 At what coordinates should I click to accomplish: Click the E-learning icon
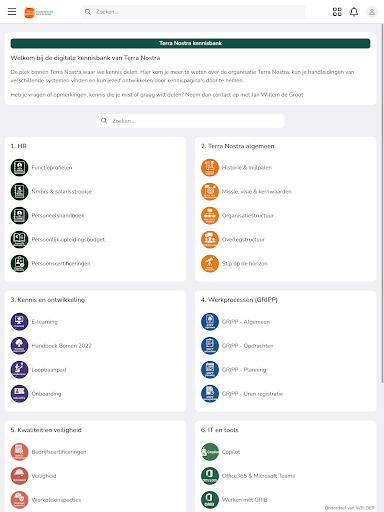pos(19,322)
